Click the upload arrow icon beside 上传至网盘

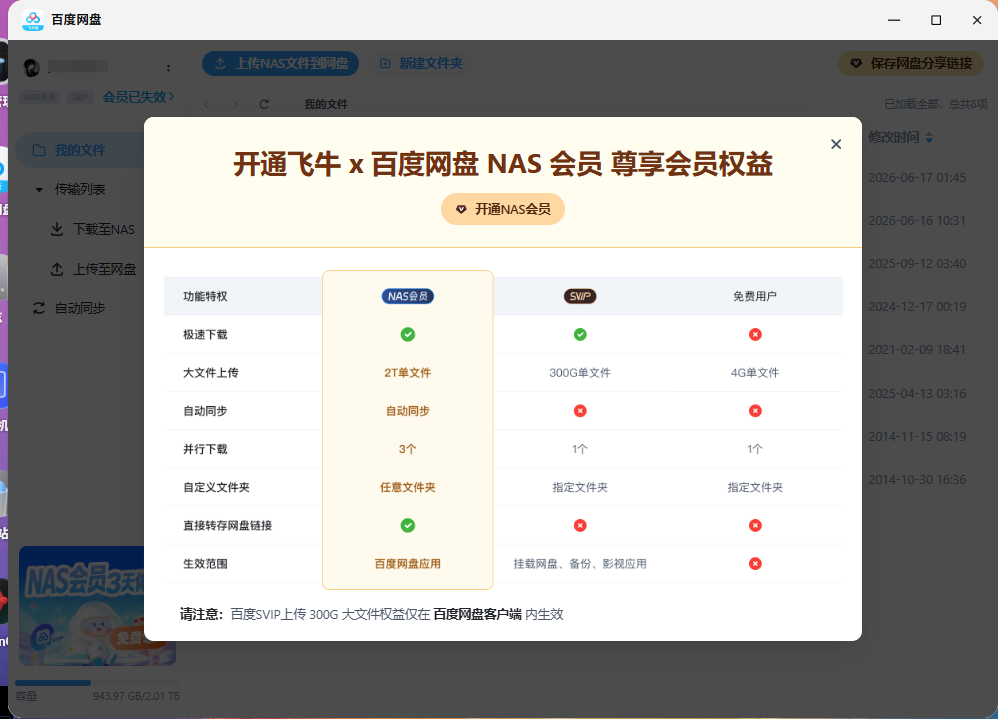(57, 269)
